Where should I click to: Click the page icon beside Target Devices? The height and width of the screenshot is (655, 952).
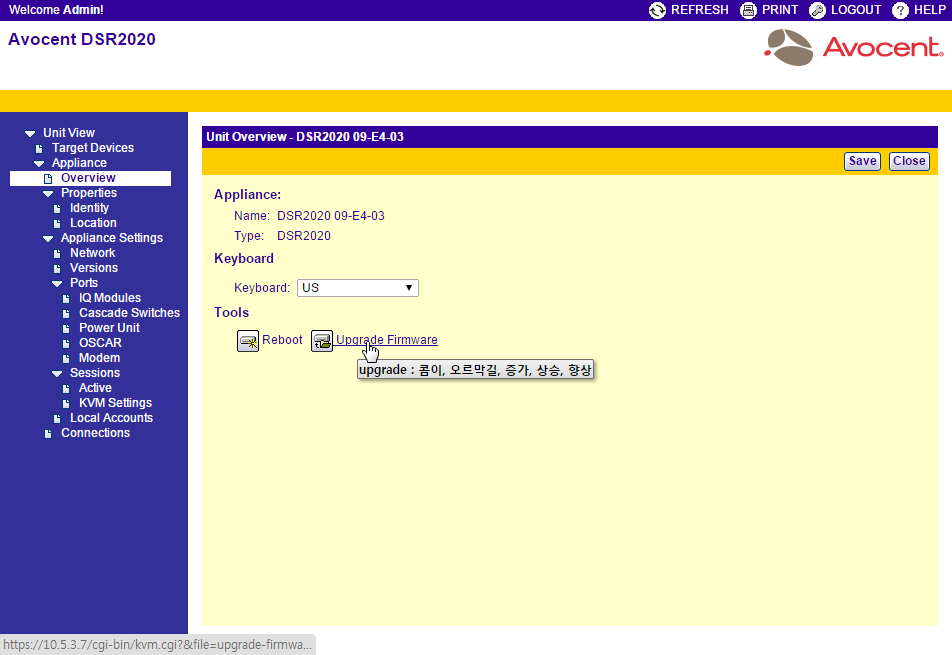click(39, 149)
